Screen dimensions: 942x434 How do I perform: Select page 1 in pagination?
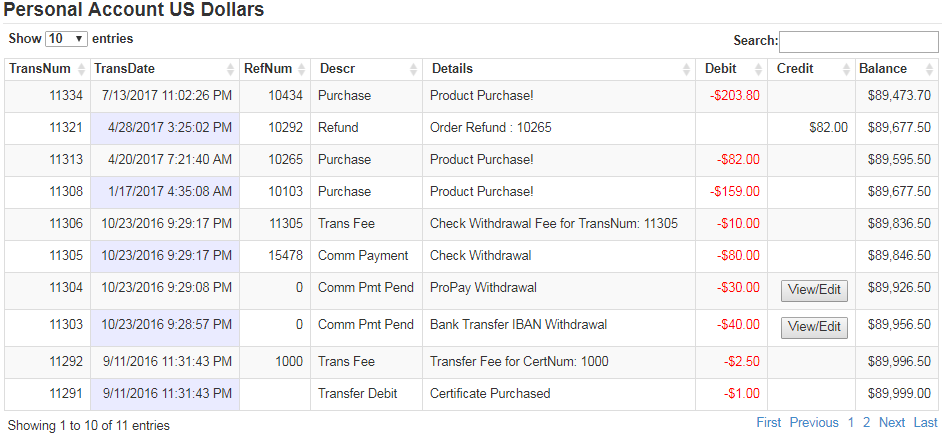point(851,423)
